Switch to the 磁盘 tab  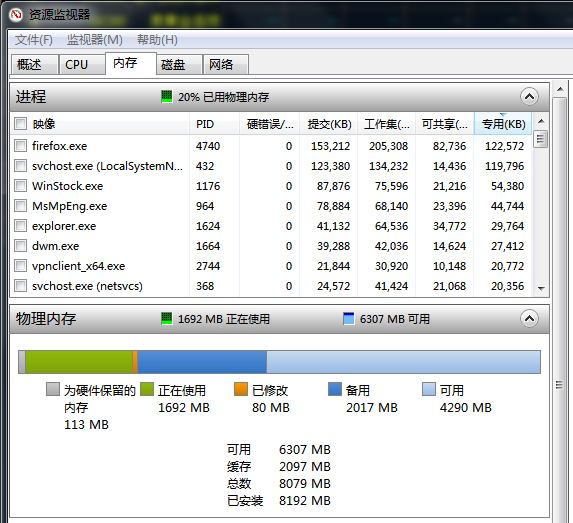click(x=179, y=65)
